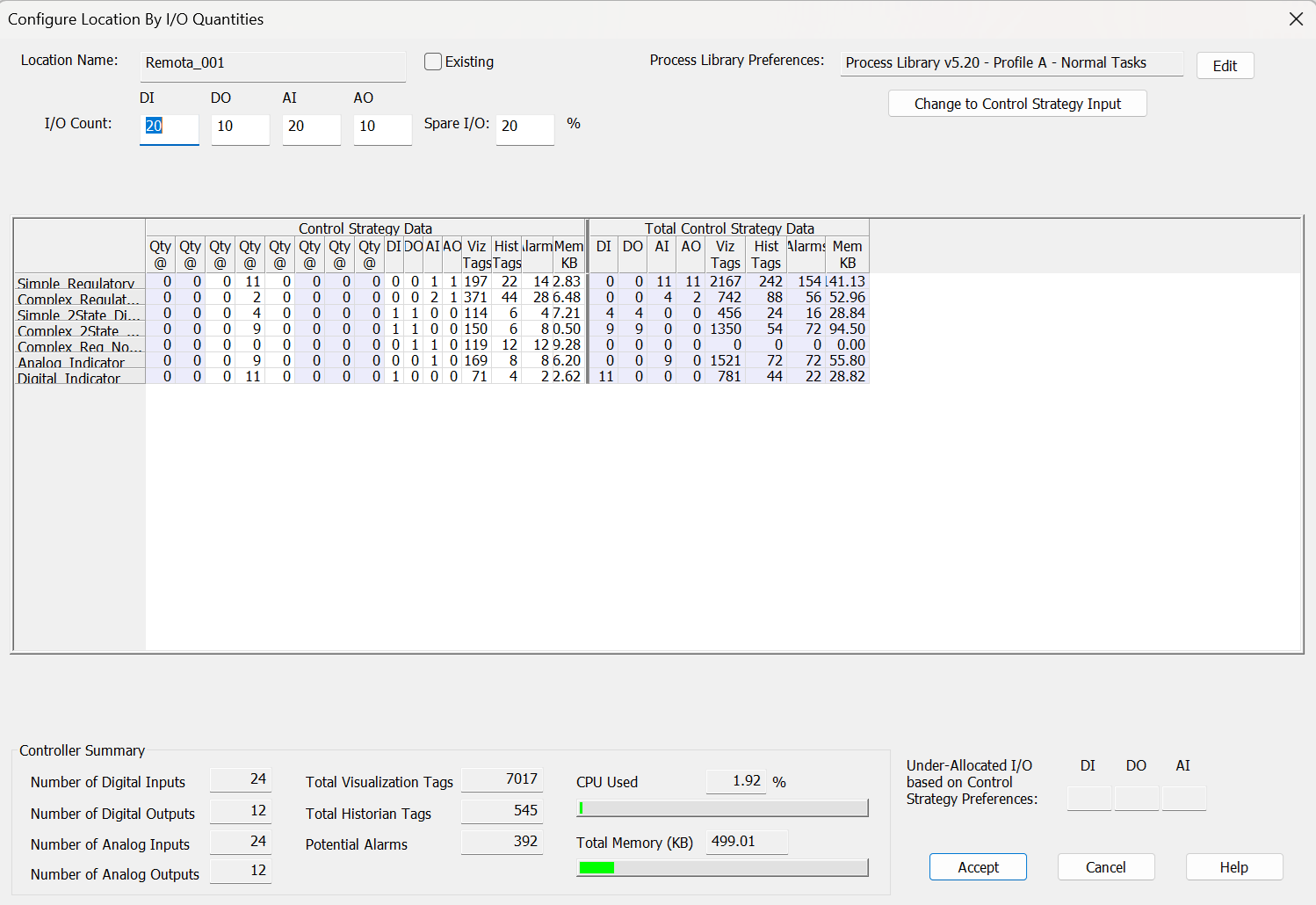Image resolution: width=1316 pixels, height=905 pixels.
Task: Toggle the Existing checkbox
Action: (x=432, y=62)
